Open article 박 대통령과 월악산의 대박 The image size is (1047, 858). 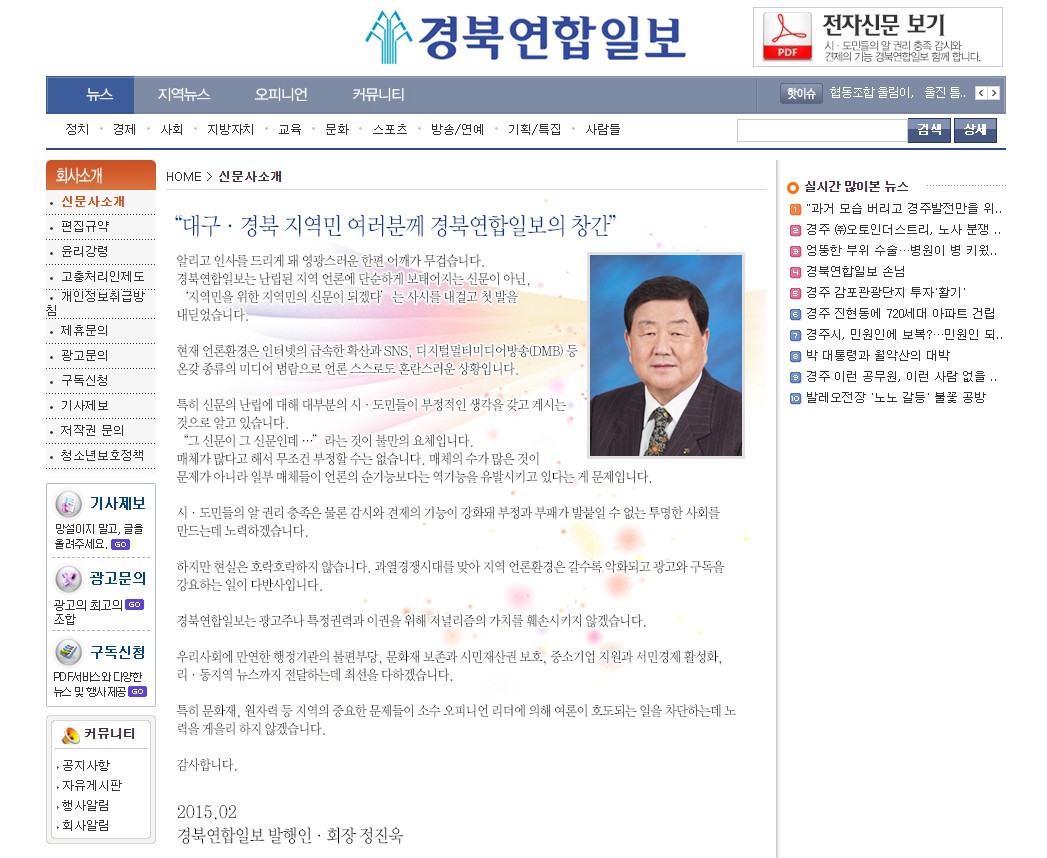click(x=878, y=356)
